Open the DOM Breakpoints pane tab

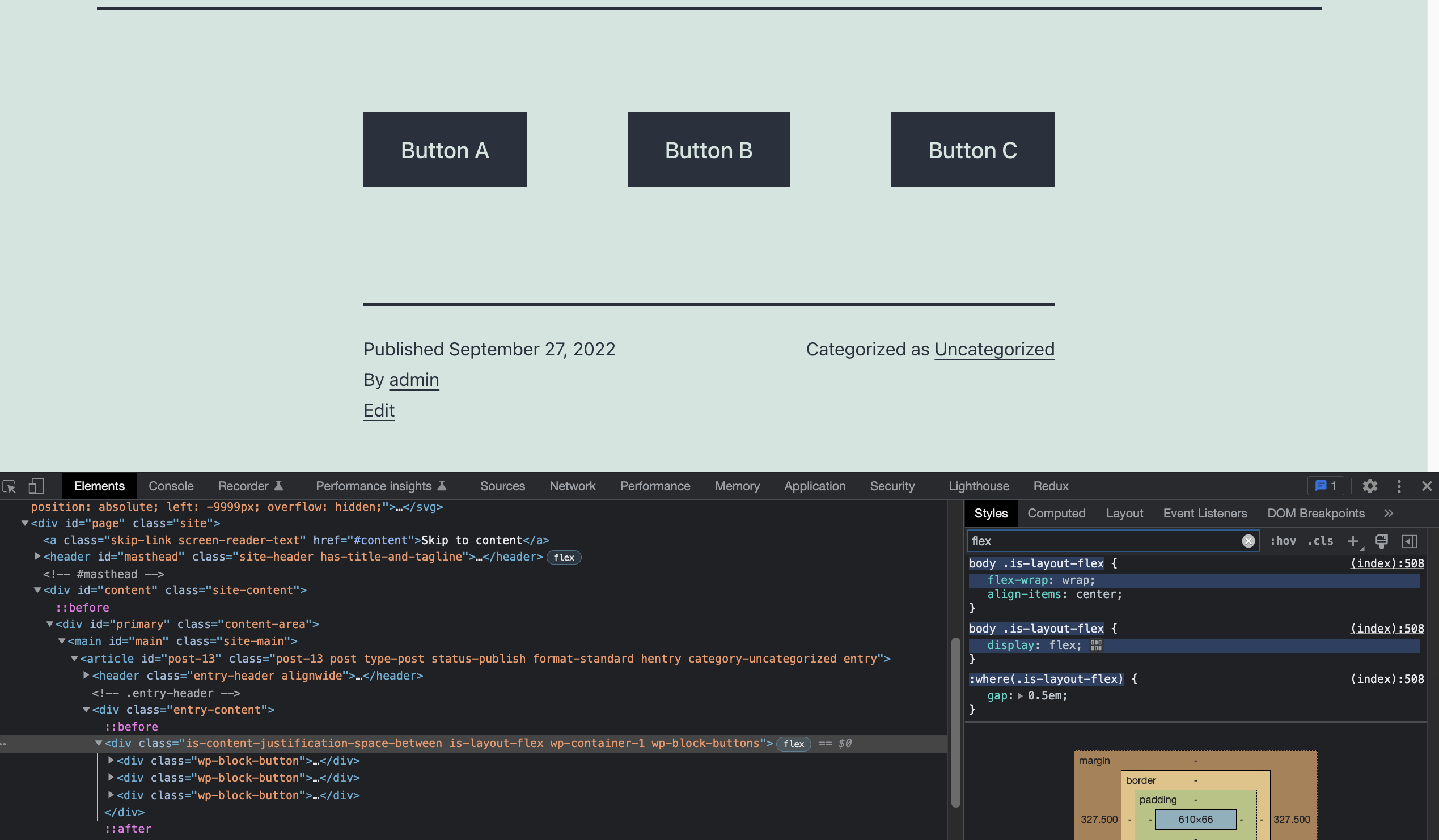tap(1315, 514)
